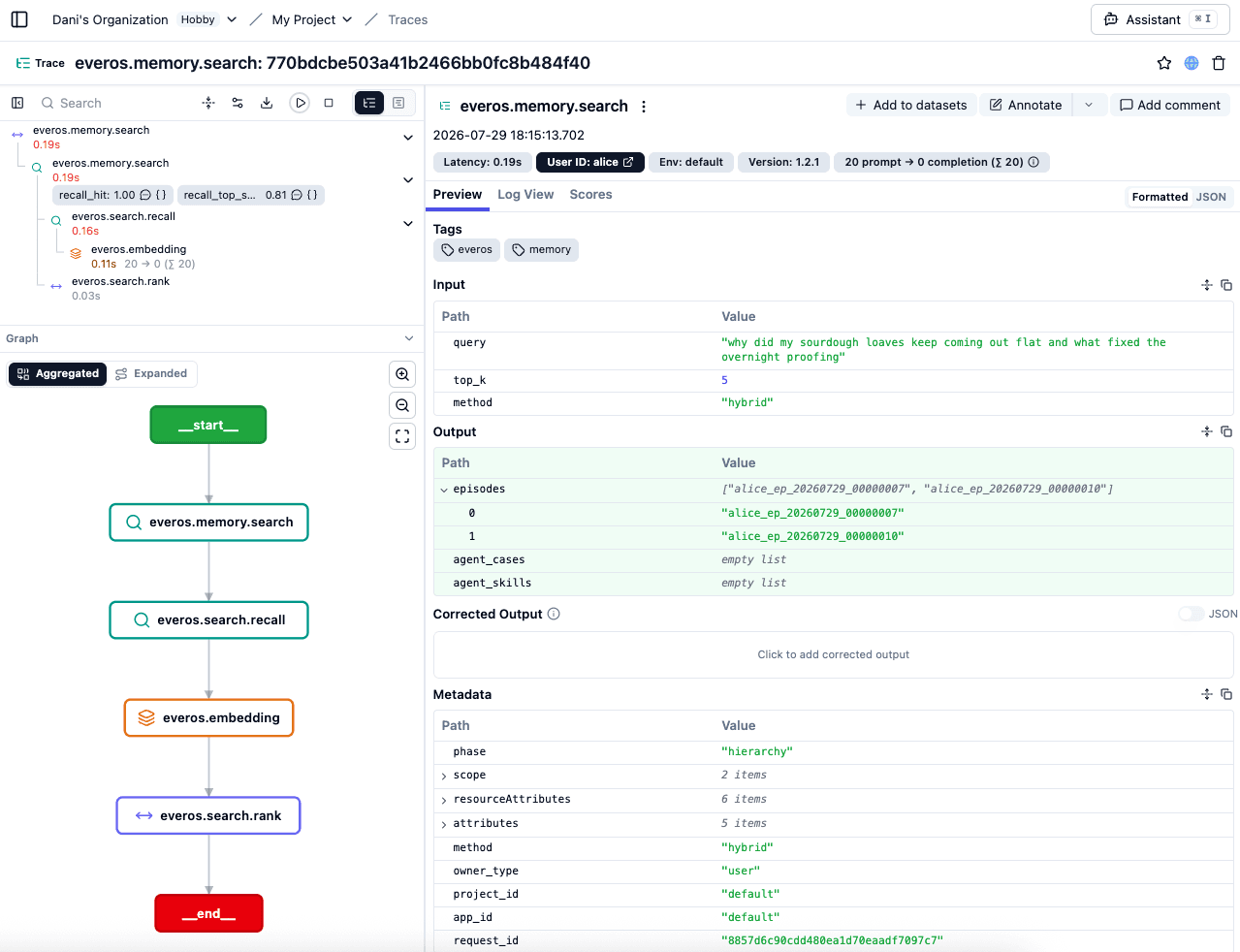This screenshot has width=1240, height=952.
Task: Expand resourceAttributes metadata row
Action: (x=444, y=800)
